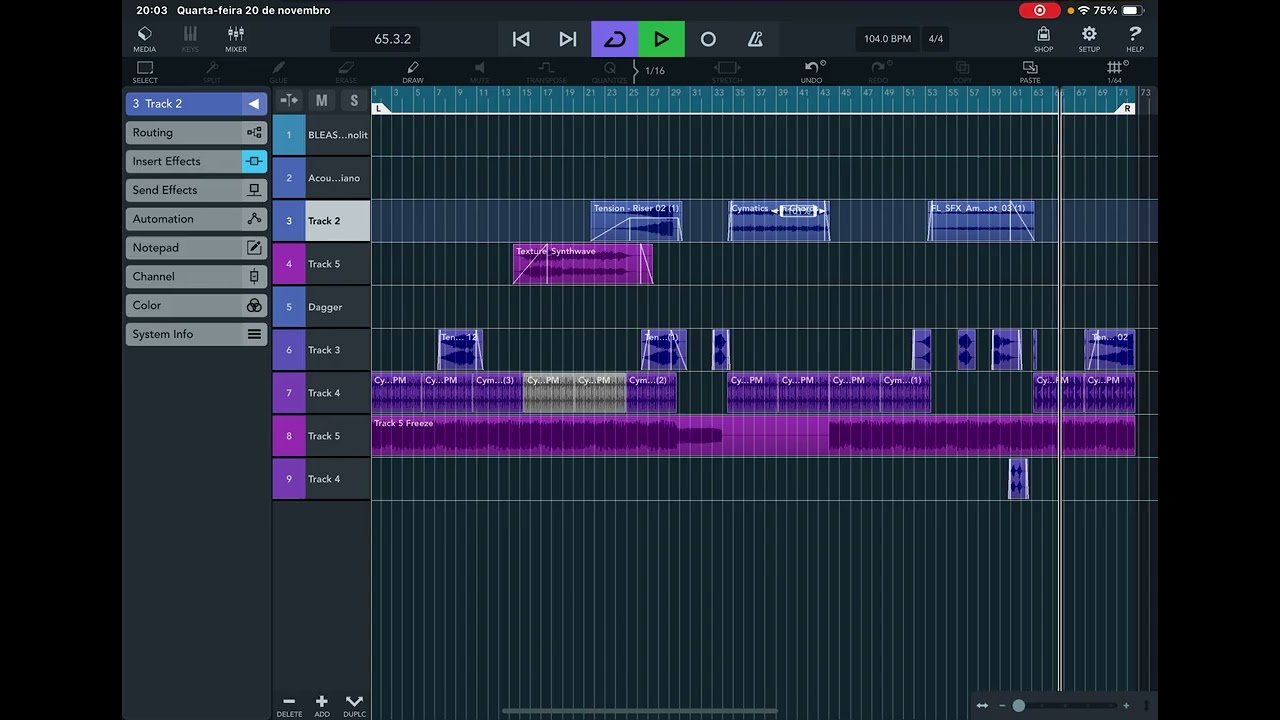Open the Channel section

(196, 276)
